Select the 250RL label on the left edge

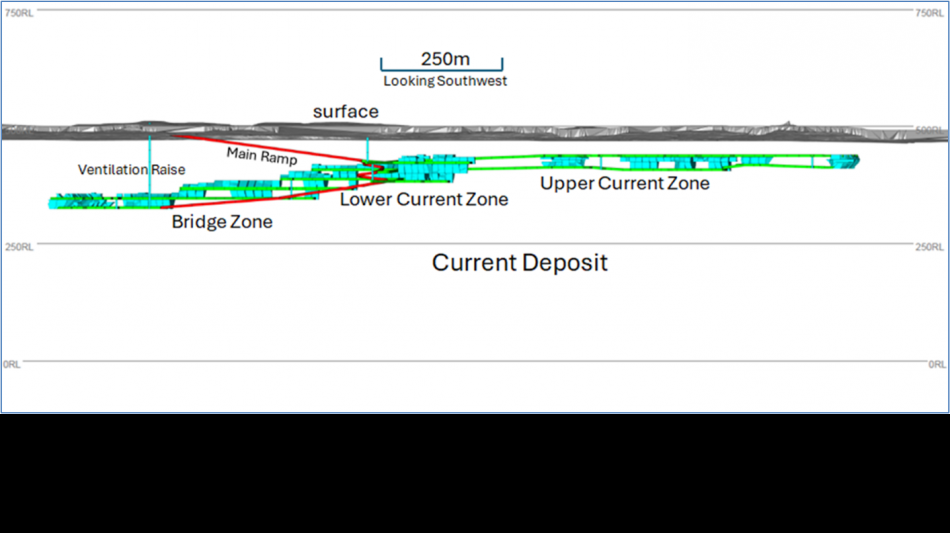[19, 247]
